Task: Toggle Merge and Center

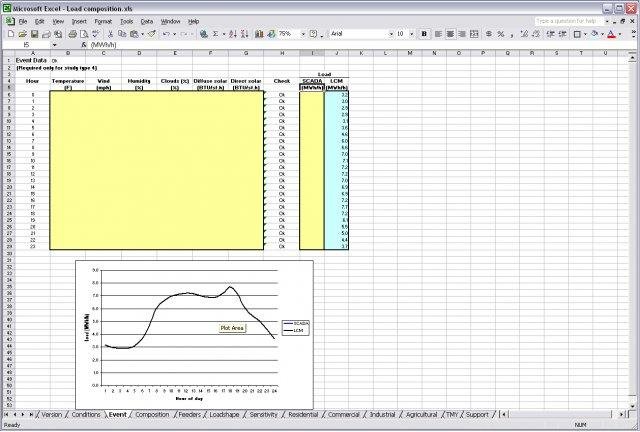Action: pyautogui.click(x=474, y=34)
